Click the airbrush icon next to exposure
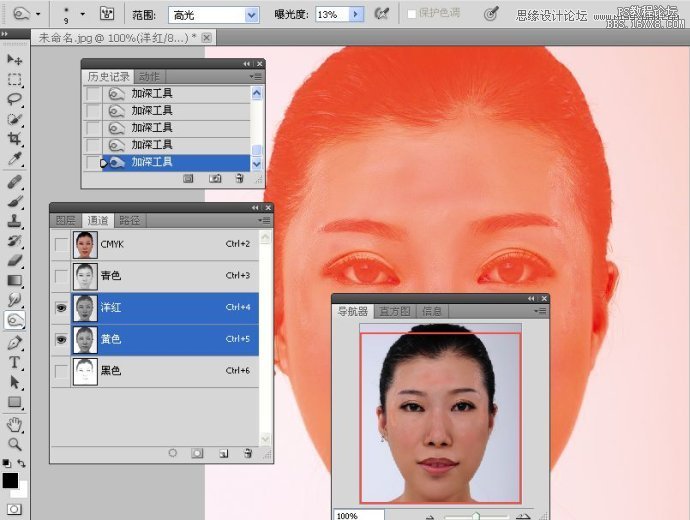690x520 pixels. [x=381, y=15]
